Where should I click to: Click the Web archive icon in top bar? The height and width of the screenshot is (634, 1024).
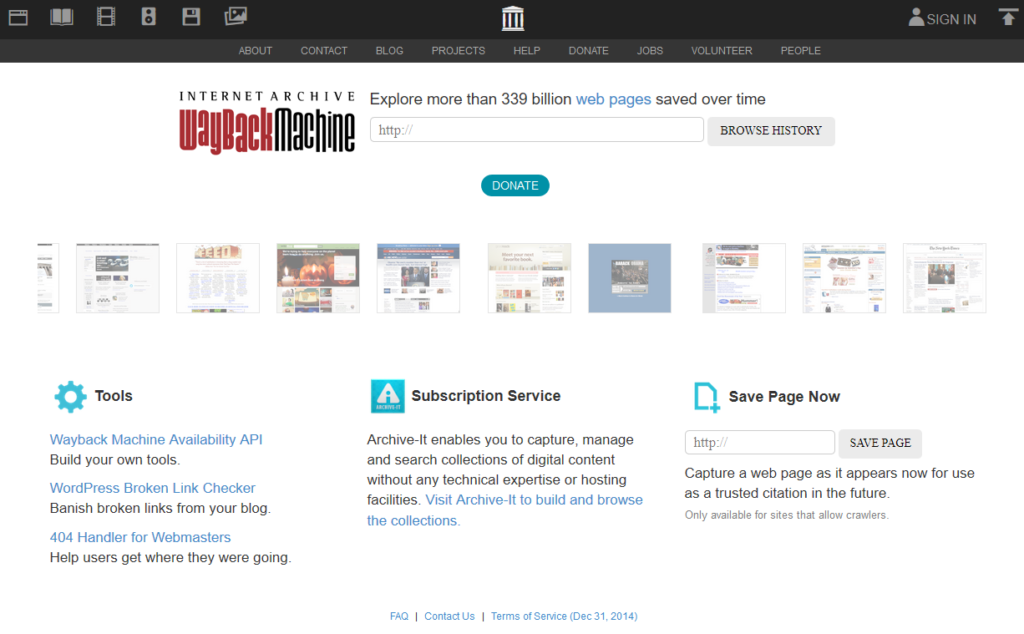(18, 17)
